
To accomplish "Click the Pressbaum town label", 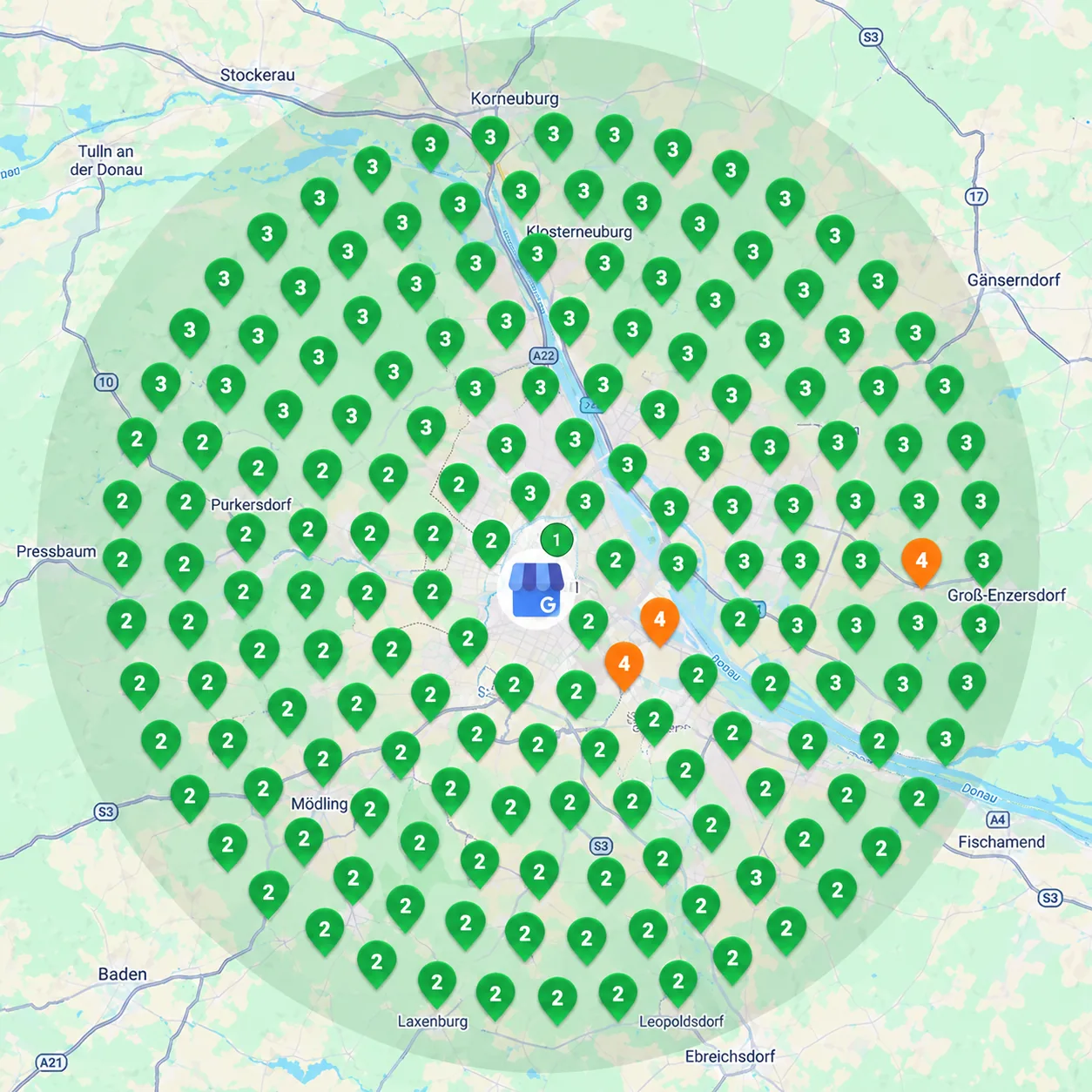I will point(57,551).
